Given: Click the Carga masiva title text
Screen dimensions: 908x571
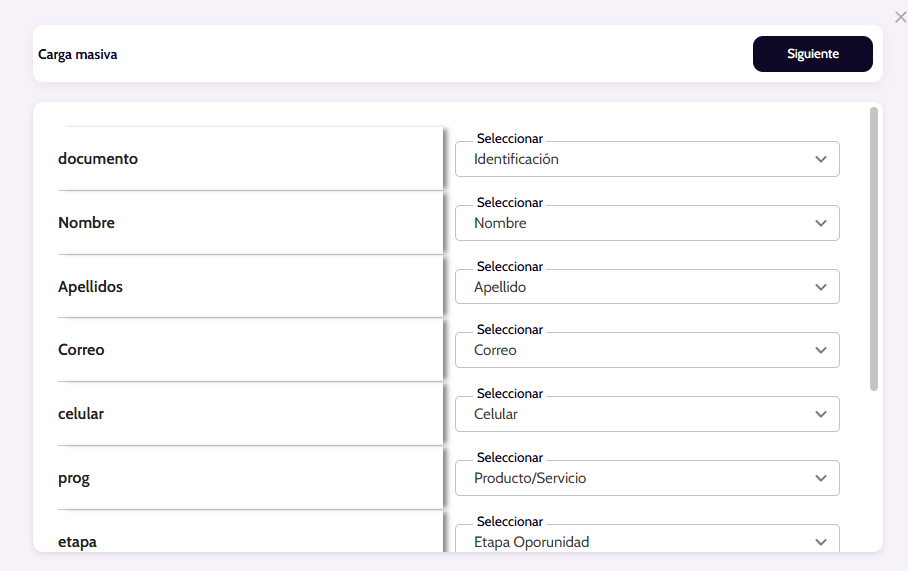Looking at the screenshot, I should pyautogui.click(x=78, y=55).
